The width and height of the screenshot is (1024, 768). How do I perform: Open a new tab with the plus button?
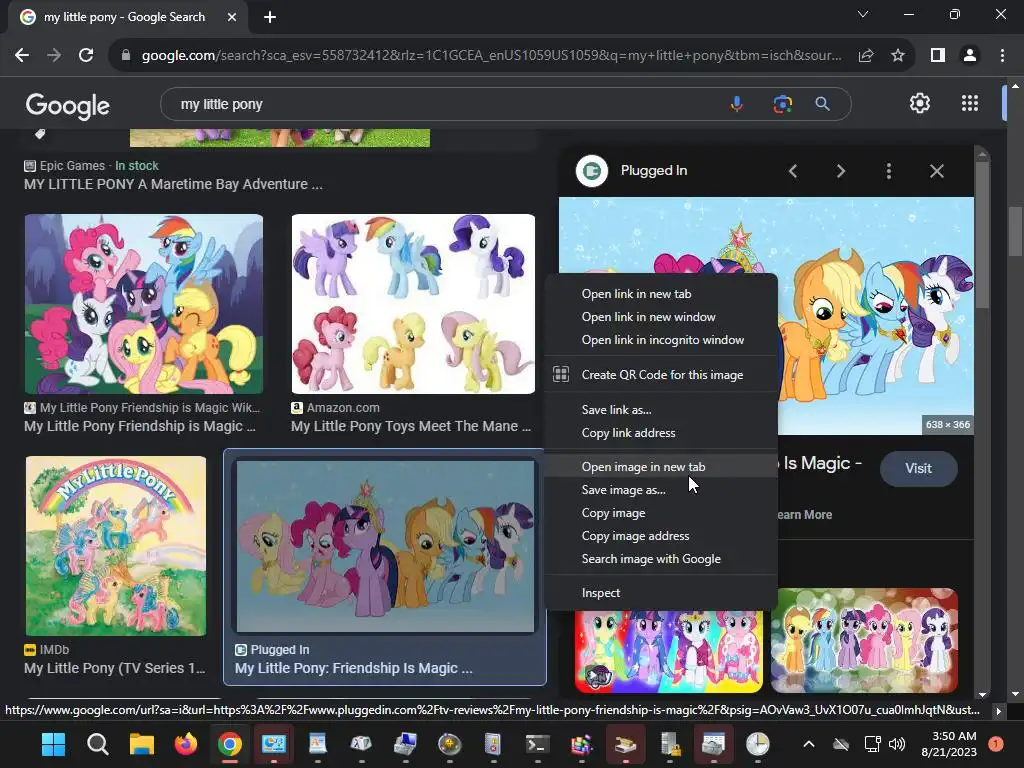(x=270, y=17)
